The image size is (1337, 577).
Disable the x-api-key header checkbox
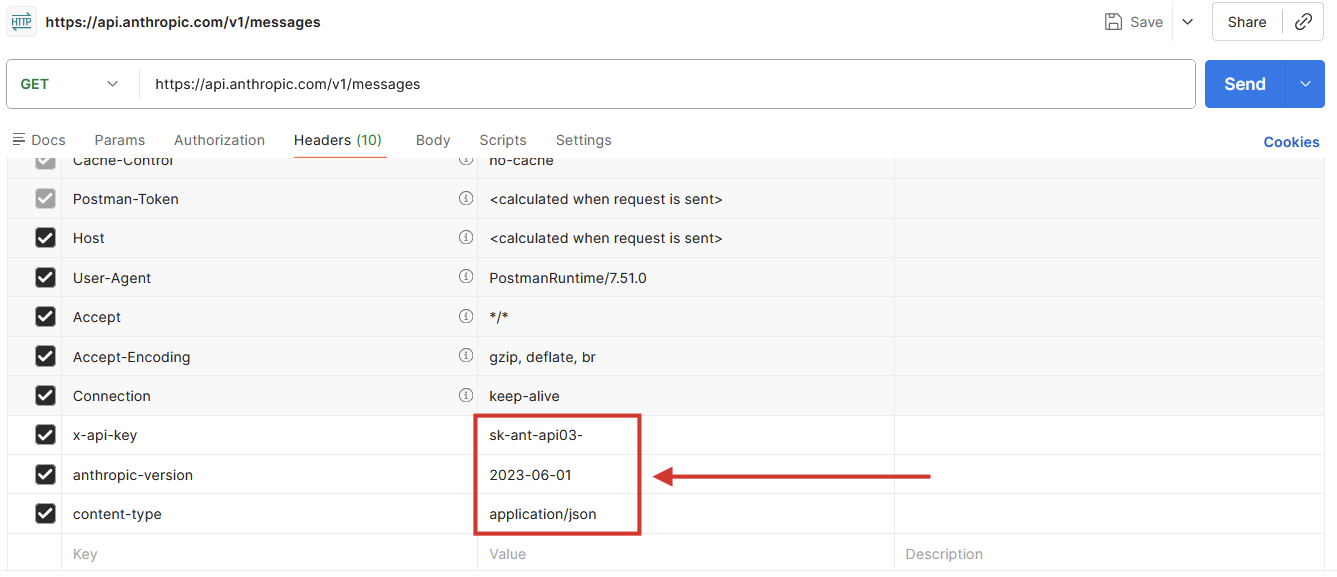[45, 435]
